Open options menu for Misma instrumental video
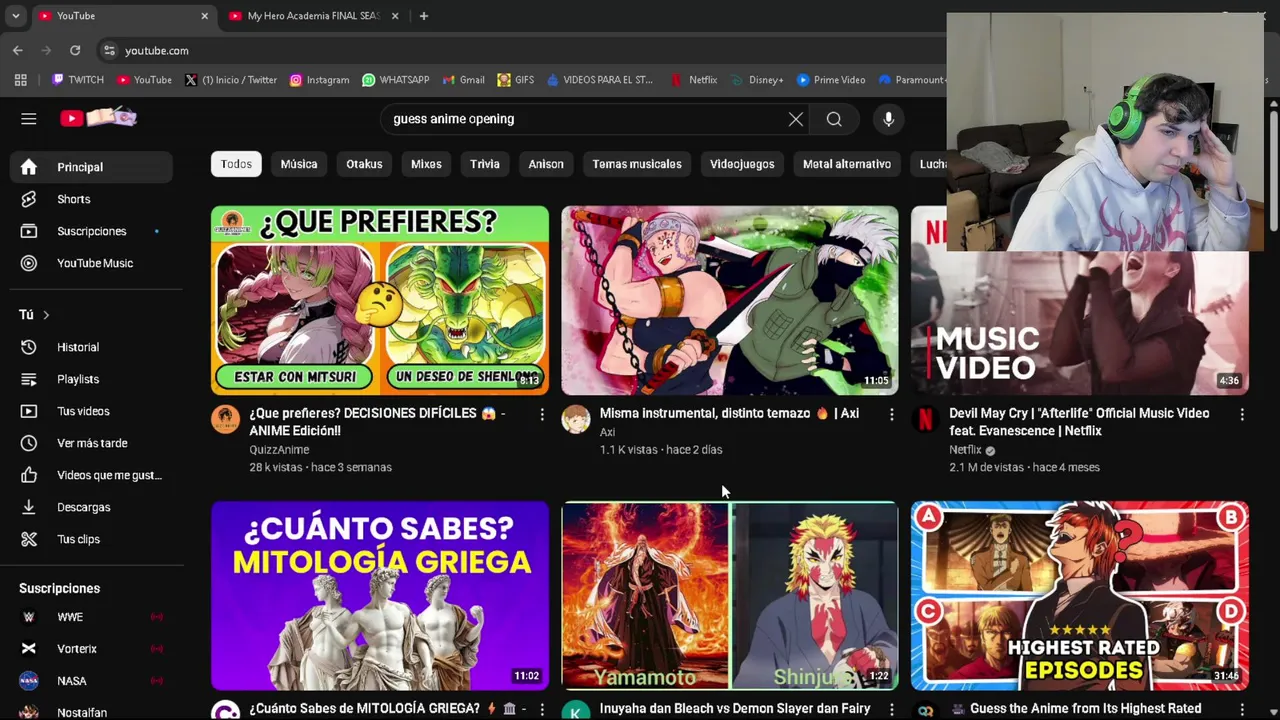Screen dimensions: 1280x720 892,414
